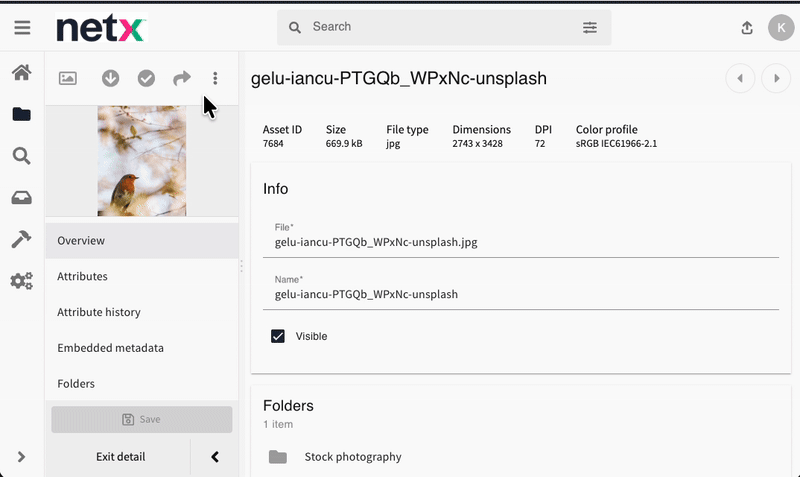The height and width of the screenshot is (477, 800).
Task: Open the hammer tools icon
Action: [21, 239]
